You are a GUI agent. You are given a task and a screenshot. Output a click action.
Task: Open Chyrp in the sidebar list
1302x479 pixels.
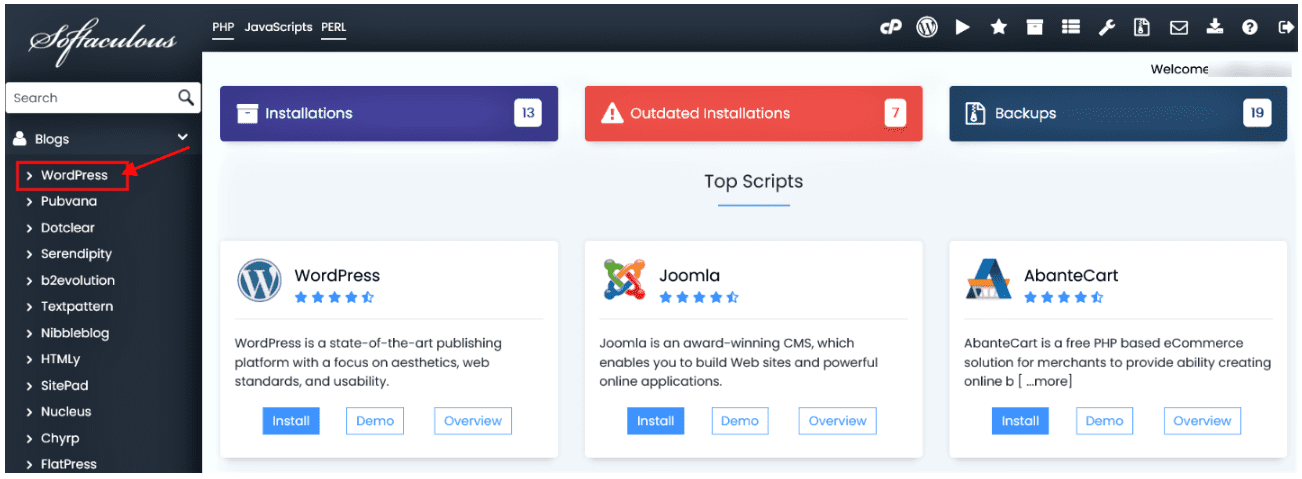60,438
